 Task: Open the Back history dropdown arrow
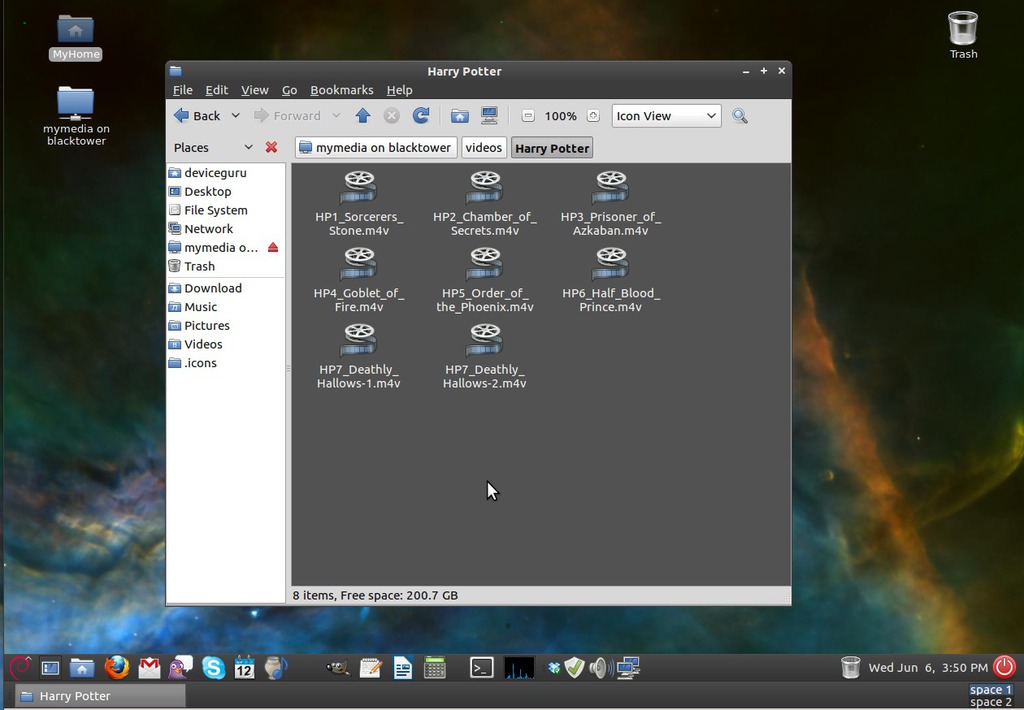(236, 116)
